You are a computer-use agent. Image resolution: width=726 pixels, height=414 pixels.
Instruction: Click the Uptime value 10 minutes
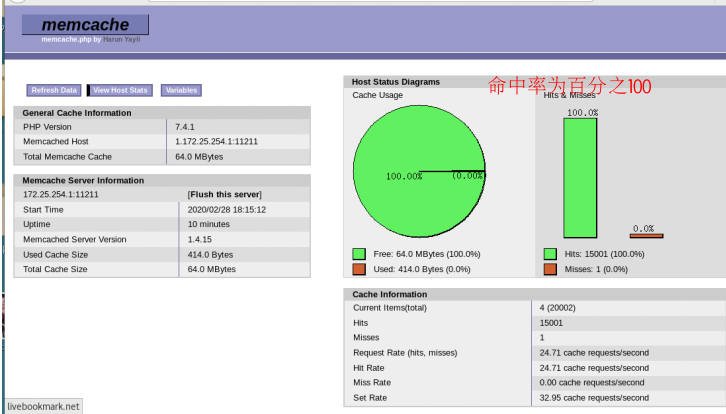coord(209,224)
